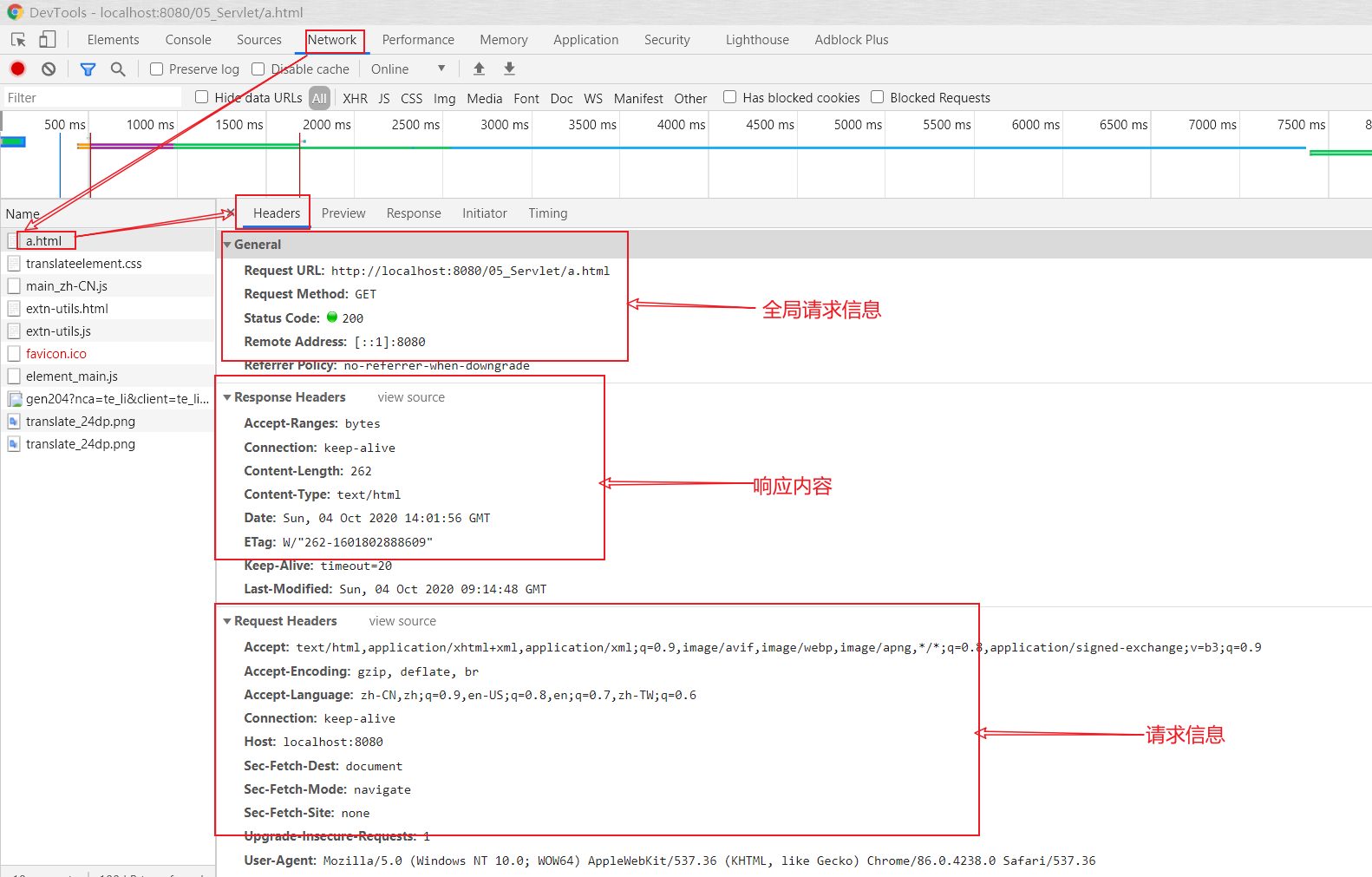
Task: Import HAR file with upload arrow
Action: (x=479, y=69)
